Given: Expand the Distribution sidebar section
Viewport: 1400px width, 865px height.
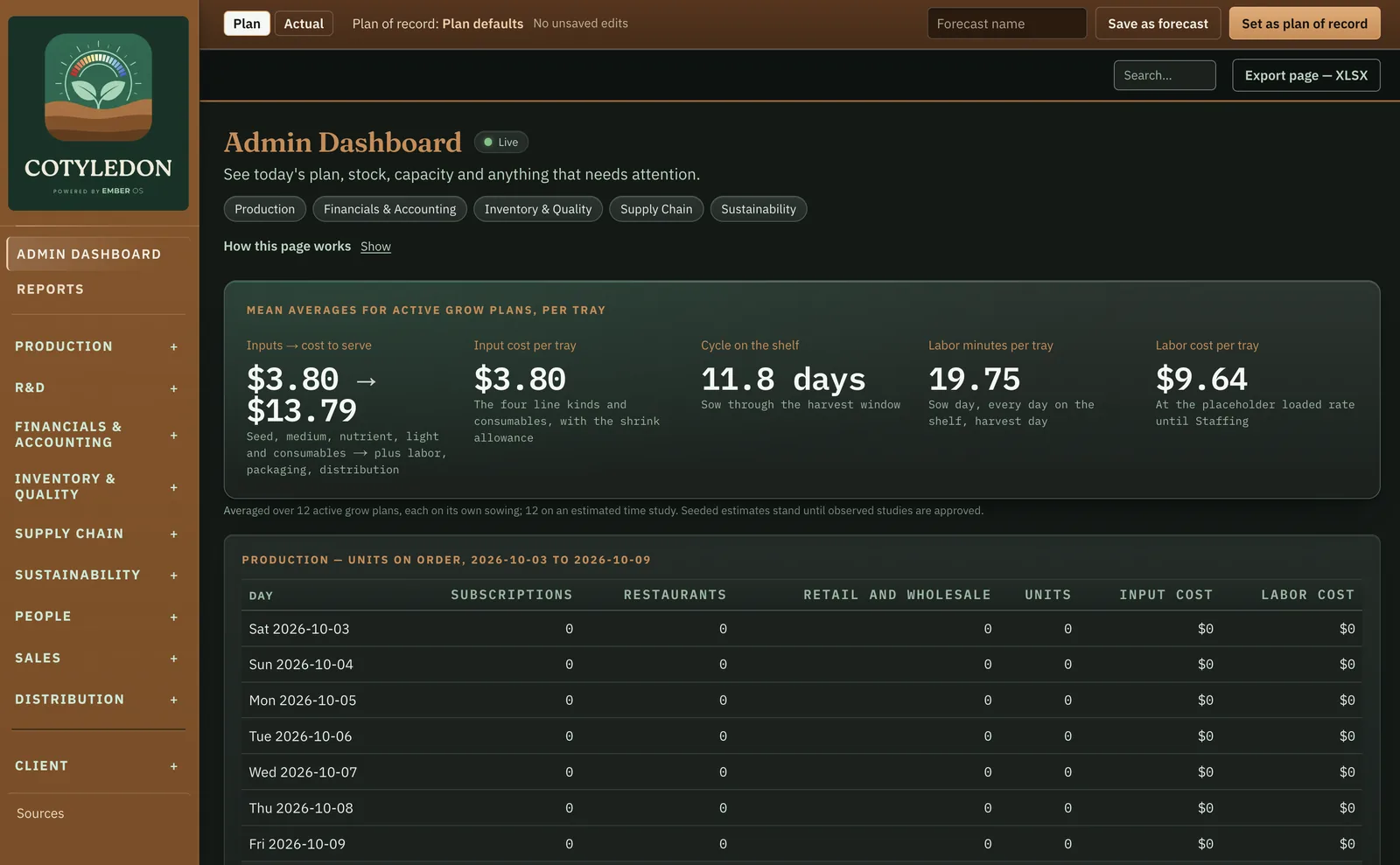Looking at the screenshot, I should coord(96,700).
